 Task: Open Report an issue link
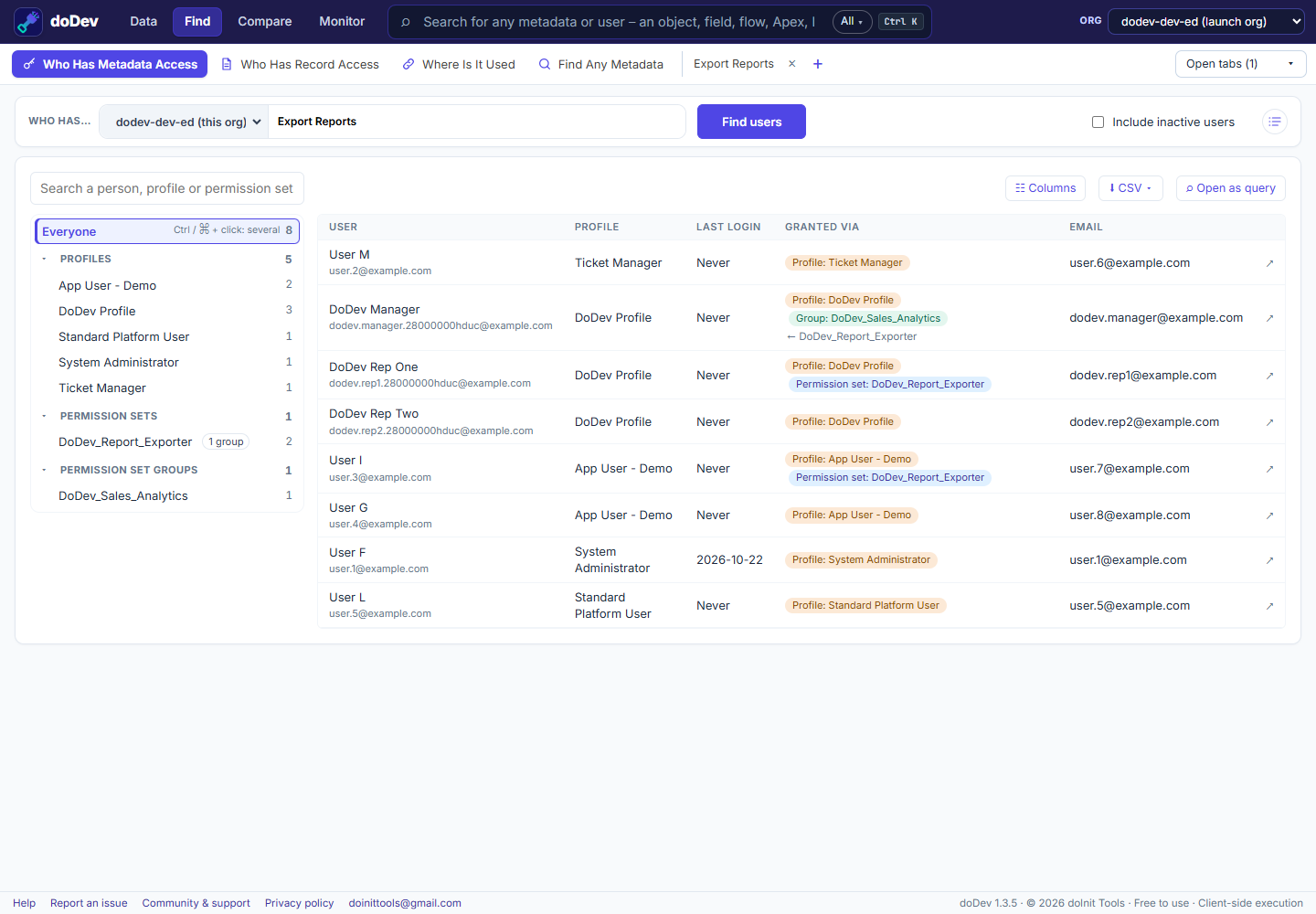click(89, 903)
